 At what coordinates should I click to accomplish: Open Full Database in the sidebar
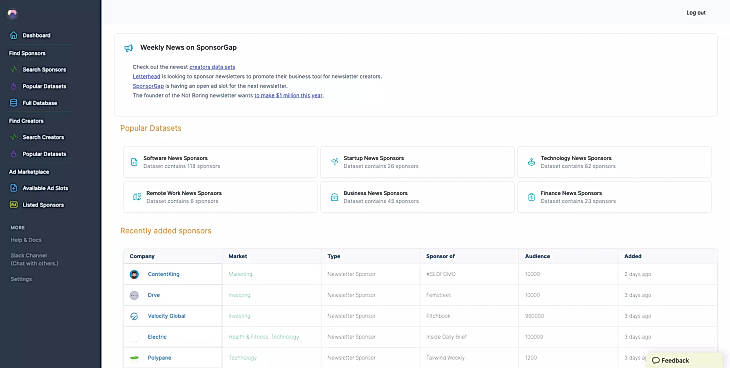(x=40, y=103)
